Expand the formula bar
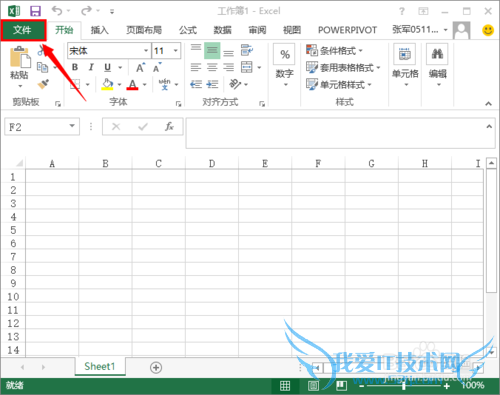 click(x=489, y=126)
